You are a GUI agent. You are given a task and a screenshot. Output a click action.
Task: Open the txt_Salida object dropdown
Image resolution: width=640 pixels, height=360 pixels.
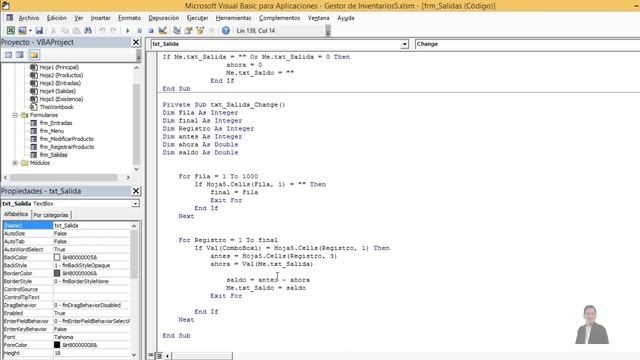click(x=404, y=44)
